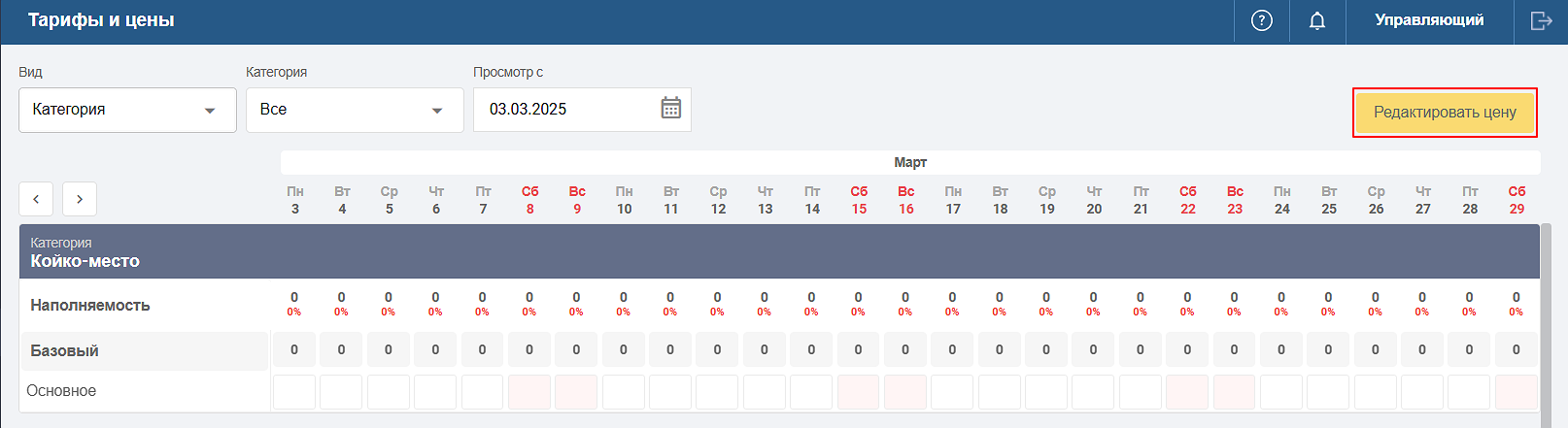Expand the Вид dropdown arrow

coord(210,111)
